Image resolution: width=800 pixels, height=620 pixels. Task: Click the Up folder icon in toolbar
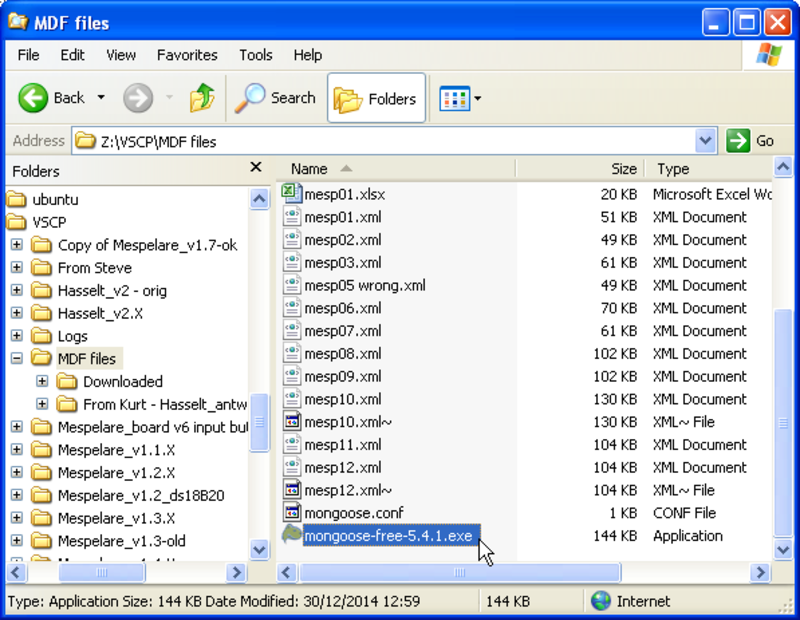coord(202,98)
